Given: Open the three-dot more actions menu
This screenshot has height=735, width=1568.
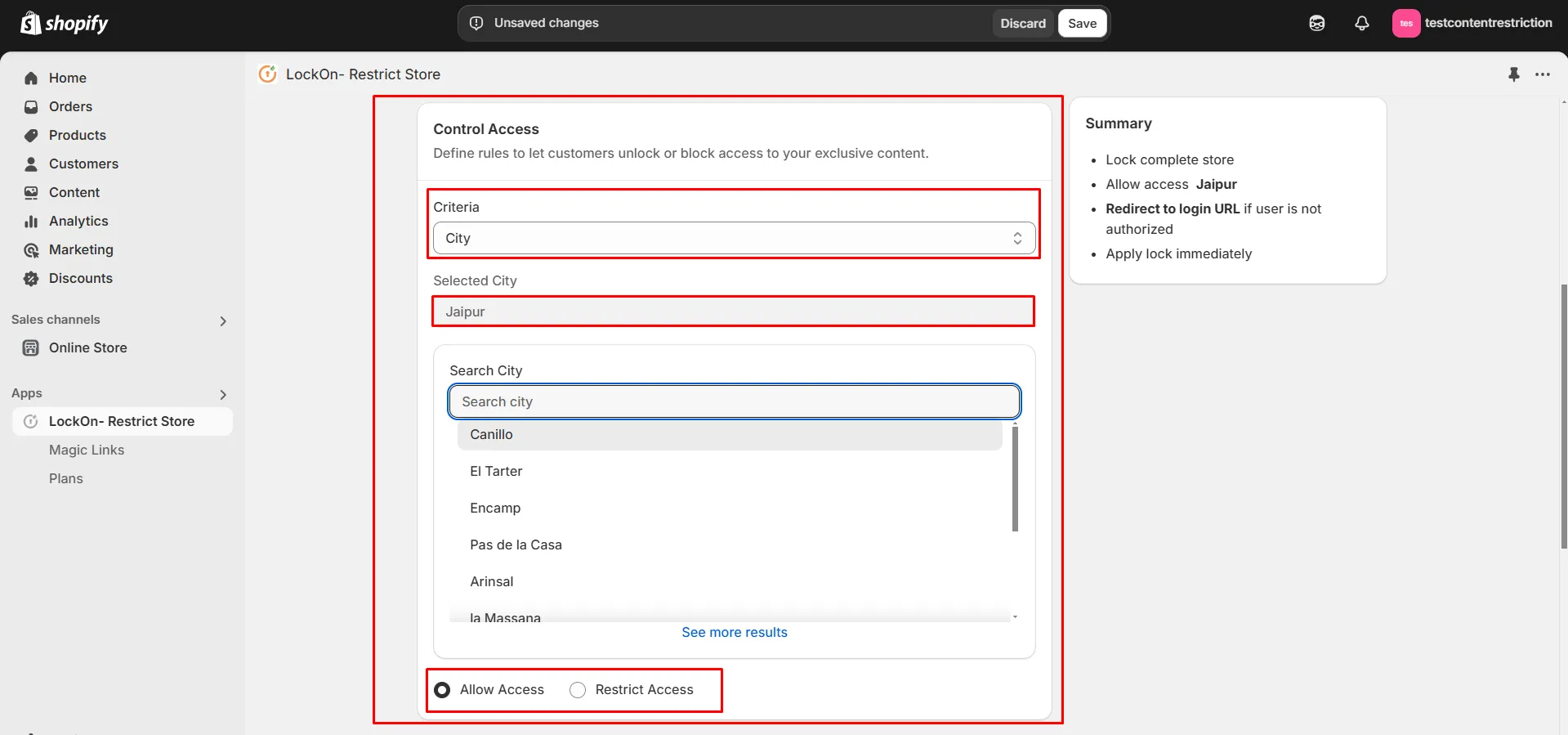Looking at the screenshot, I should pos(1543,74).
